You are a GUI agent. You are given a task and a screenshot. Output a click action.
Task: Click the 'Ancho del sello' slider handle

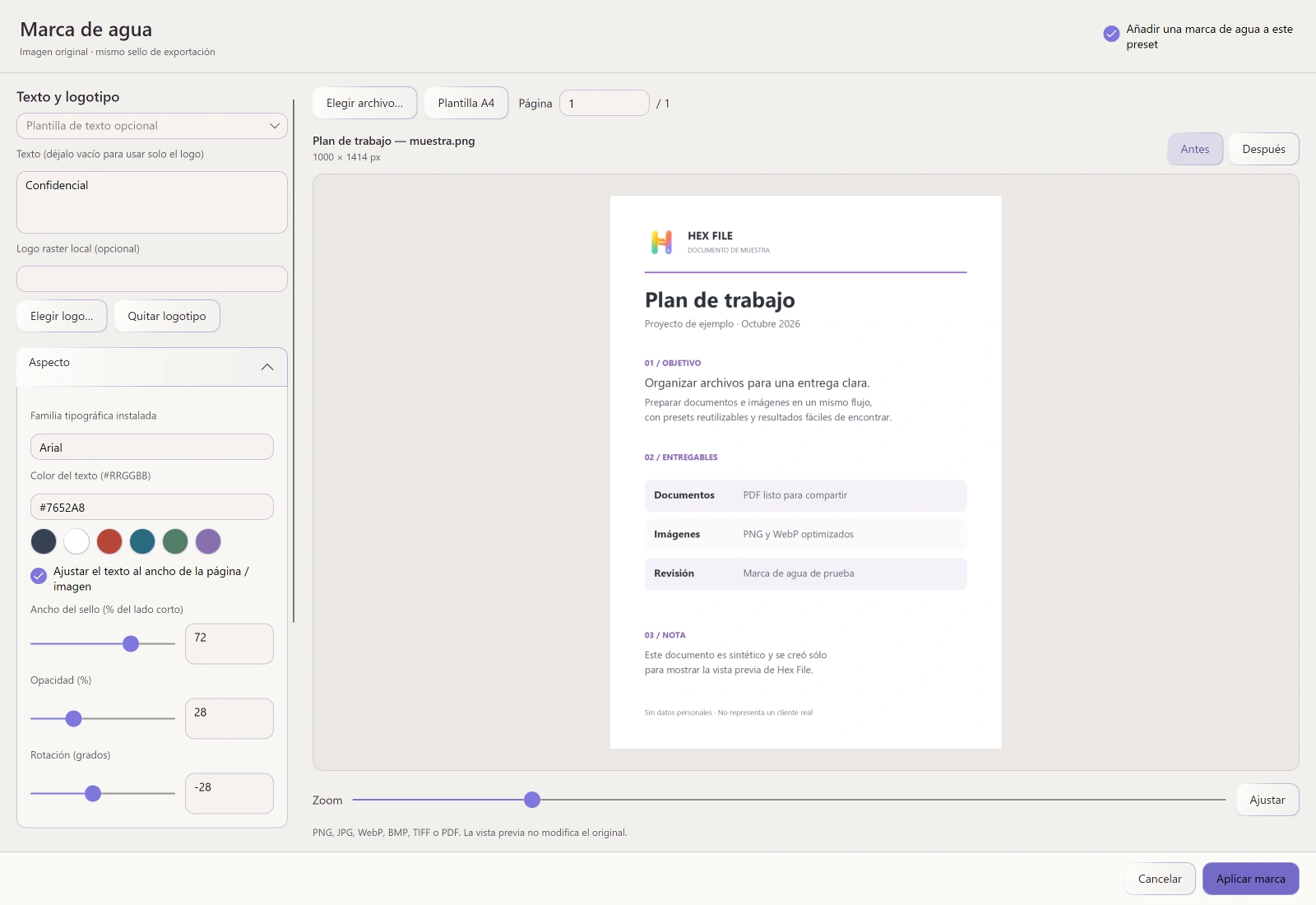(131, 643)
